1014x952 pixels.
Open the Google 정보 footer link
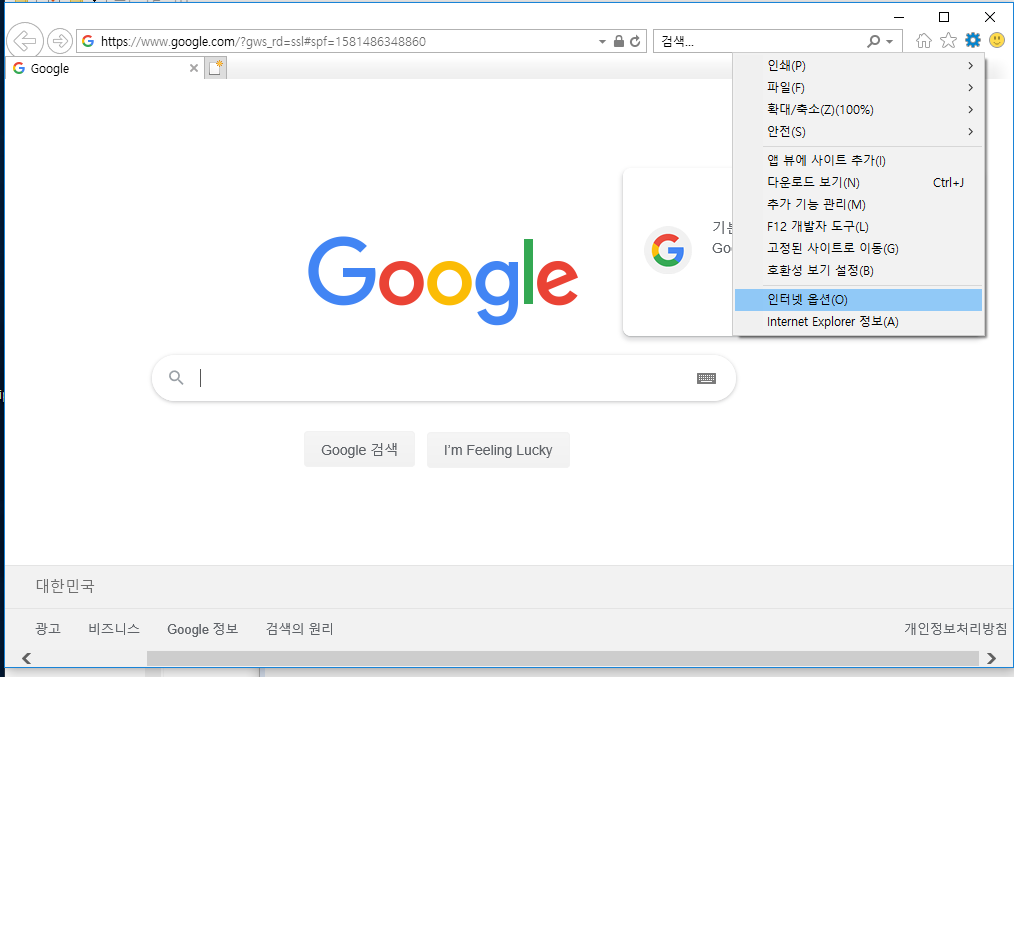[202, 629]
